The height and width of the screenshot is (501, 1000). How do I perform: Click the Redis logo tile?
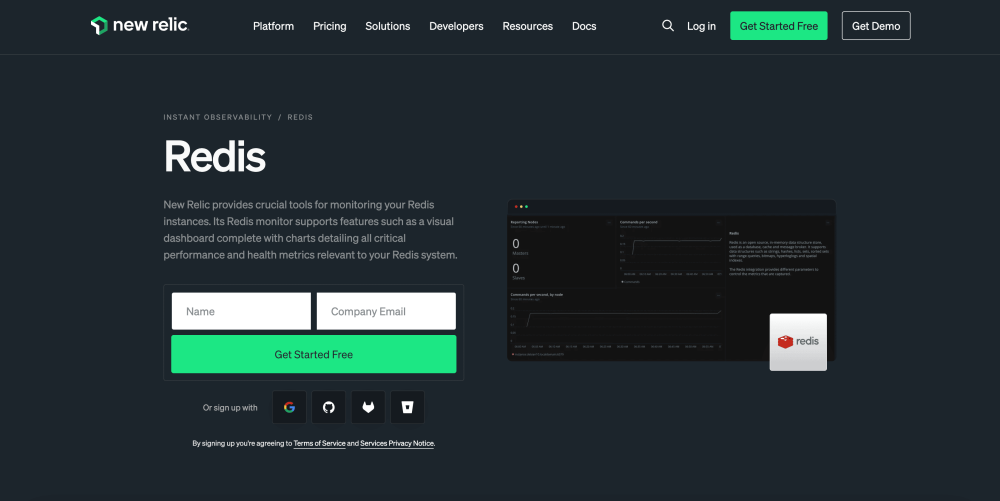pos(798,342)
